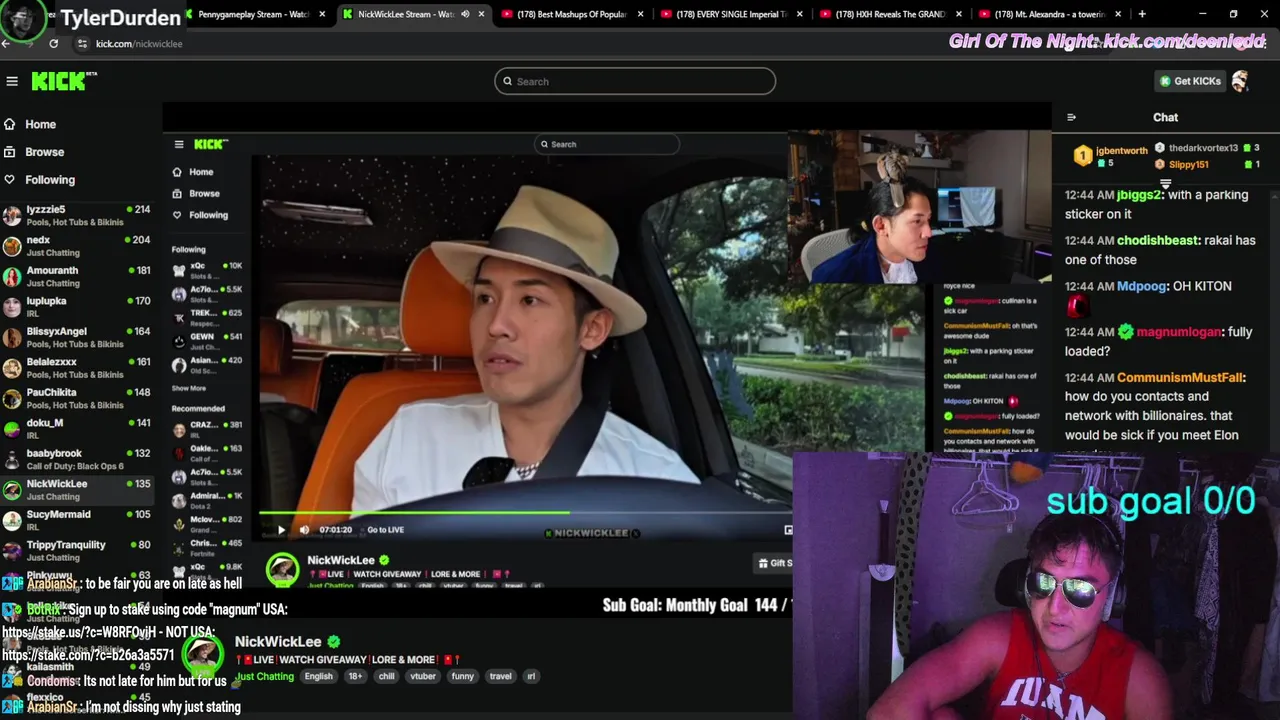Viewport: 1280px width, 720px height.
Task: Select the English tag below the stream
Action: 318,677
